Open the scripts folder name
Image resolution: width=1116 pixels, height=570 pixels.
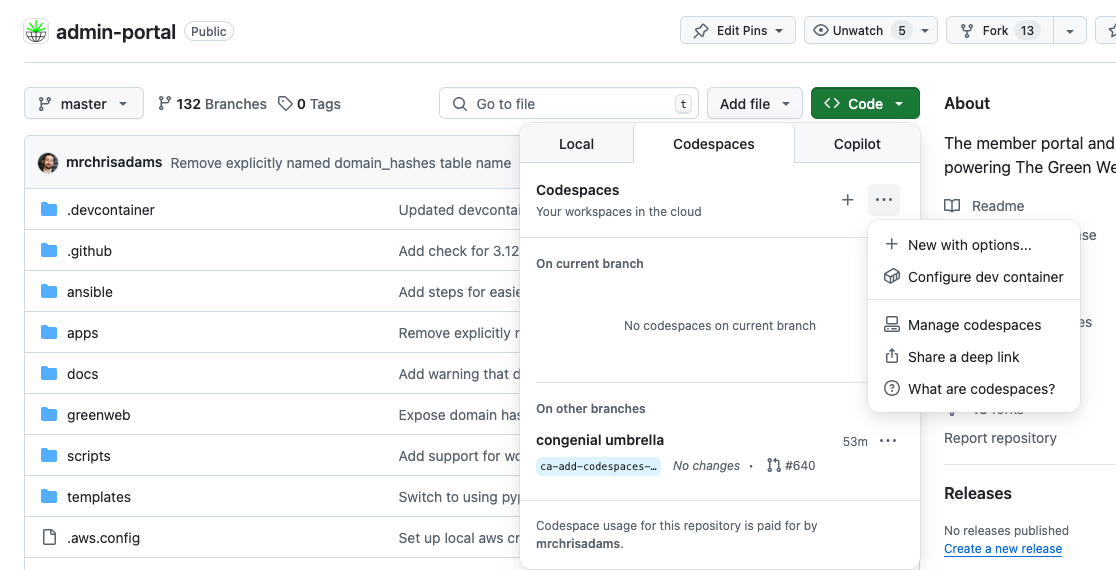click(89, 456)
